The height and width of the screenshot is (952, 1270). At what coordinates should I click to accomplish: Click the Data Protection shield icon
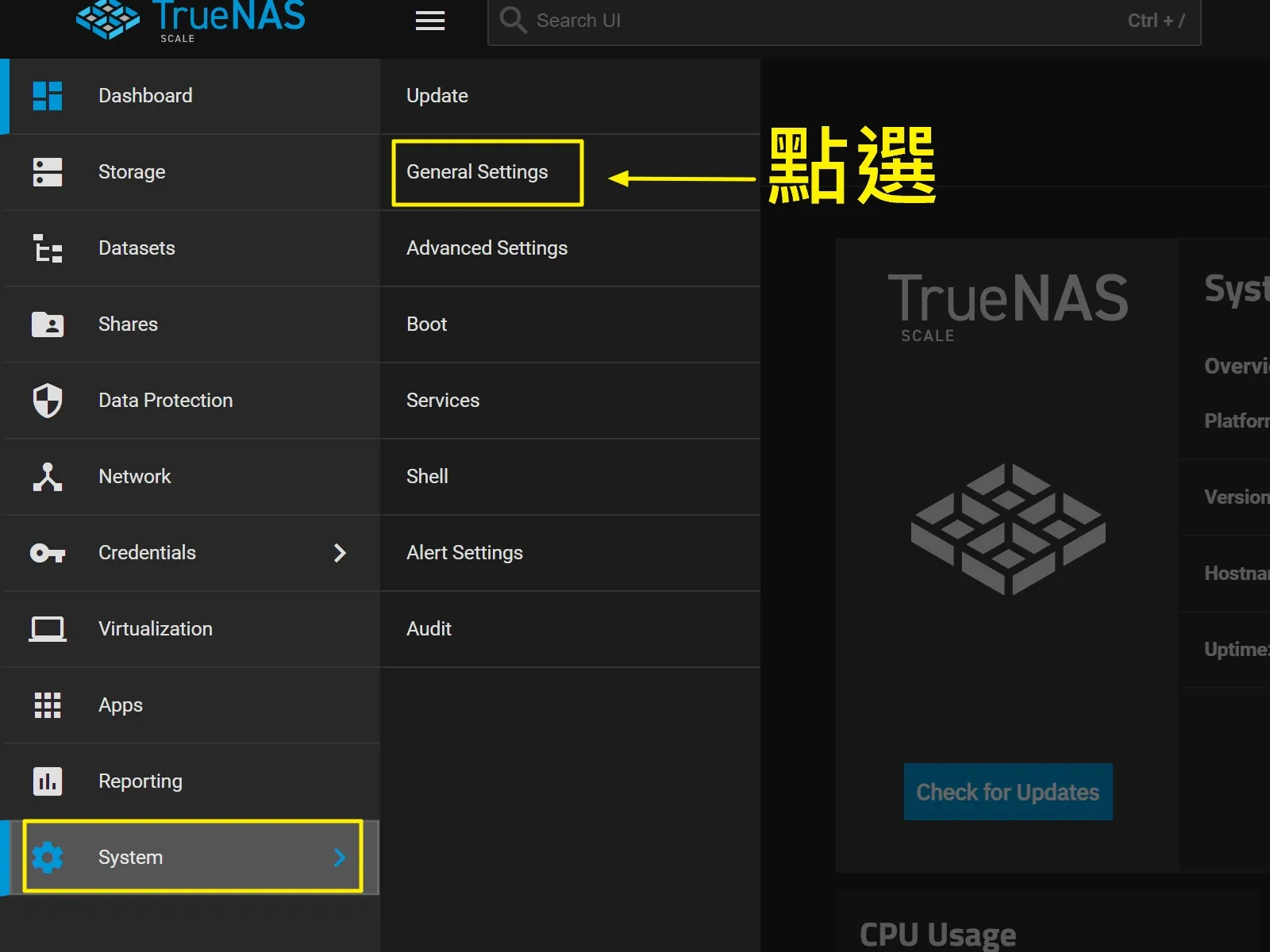[x=48, y=401]
